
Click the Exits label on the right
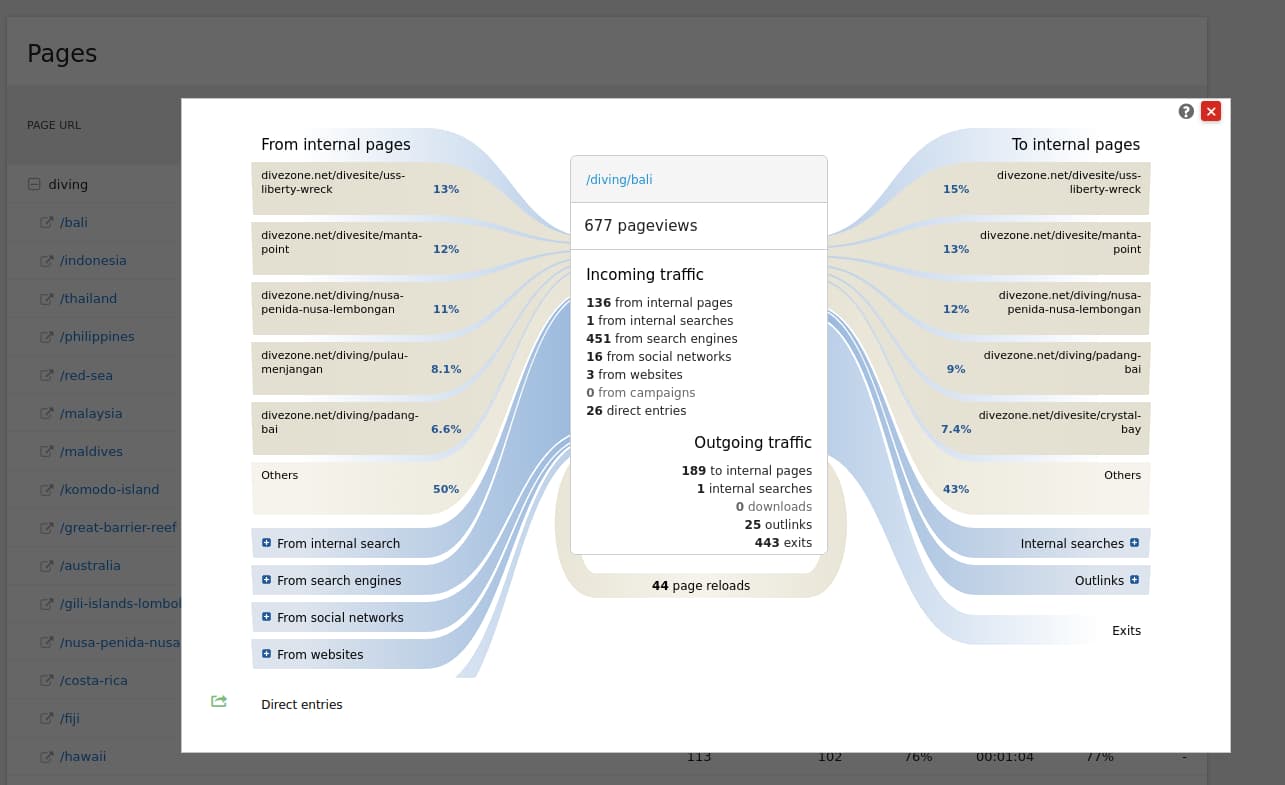pyautogui.click(x=1126, y=631)
